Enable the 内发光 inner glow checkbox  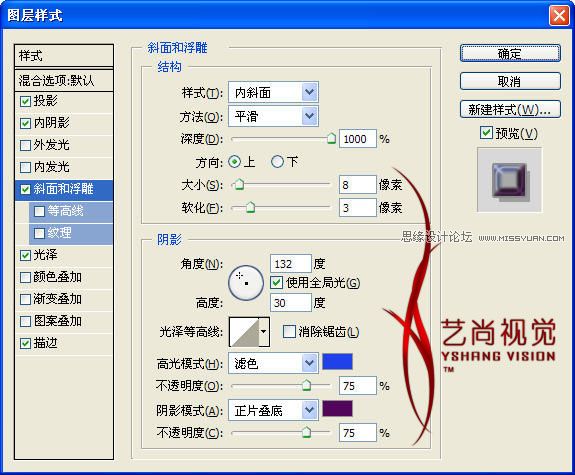click(25, 167)
